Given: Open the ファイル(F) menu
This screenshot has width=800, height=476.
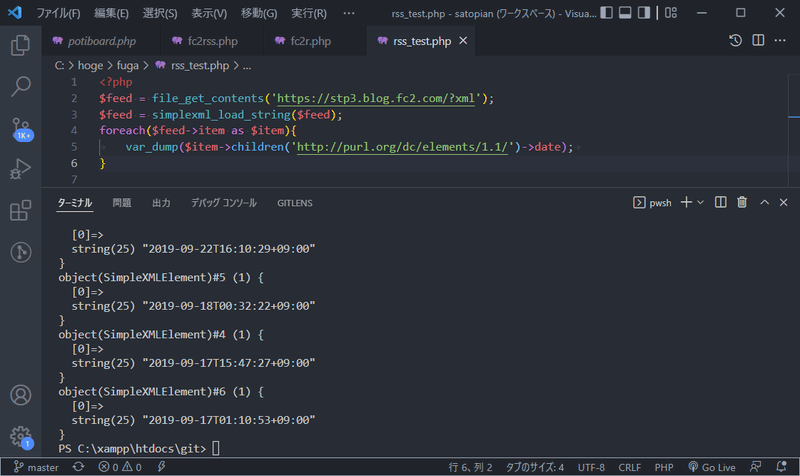Looking at the screenshot, I should click(58, 13).
